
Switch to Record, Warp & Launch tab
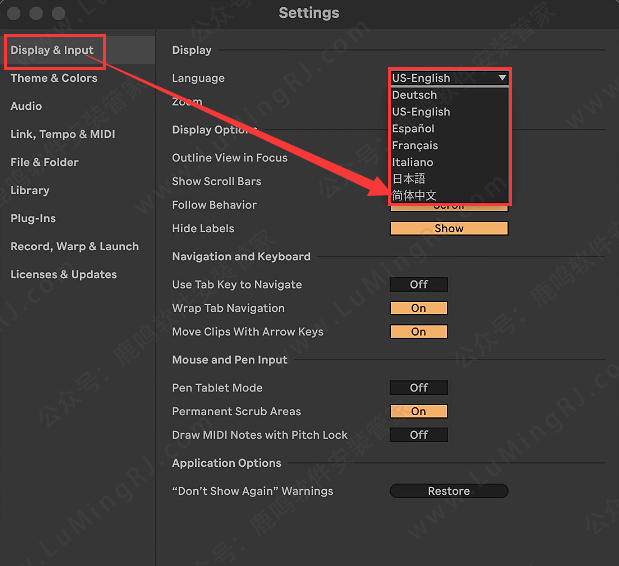click(x=74, y=246)
